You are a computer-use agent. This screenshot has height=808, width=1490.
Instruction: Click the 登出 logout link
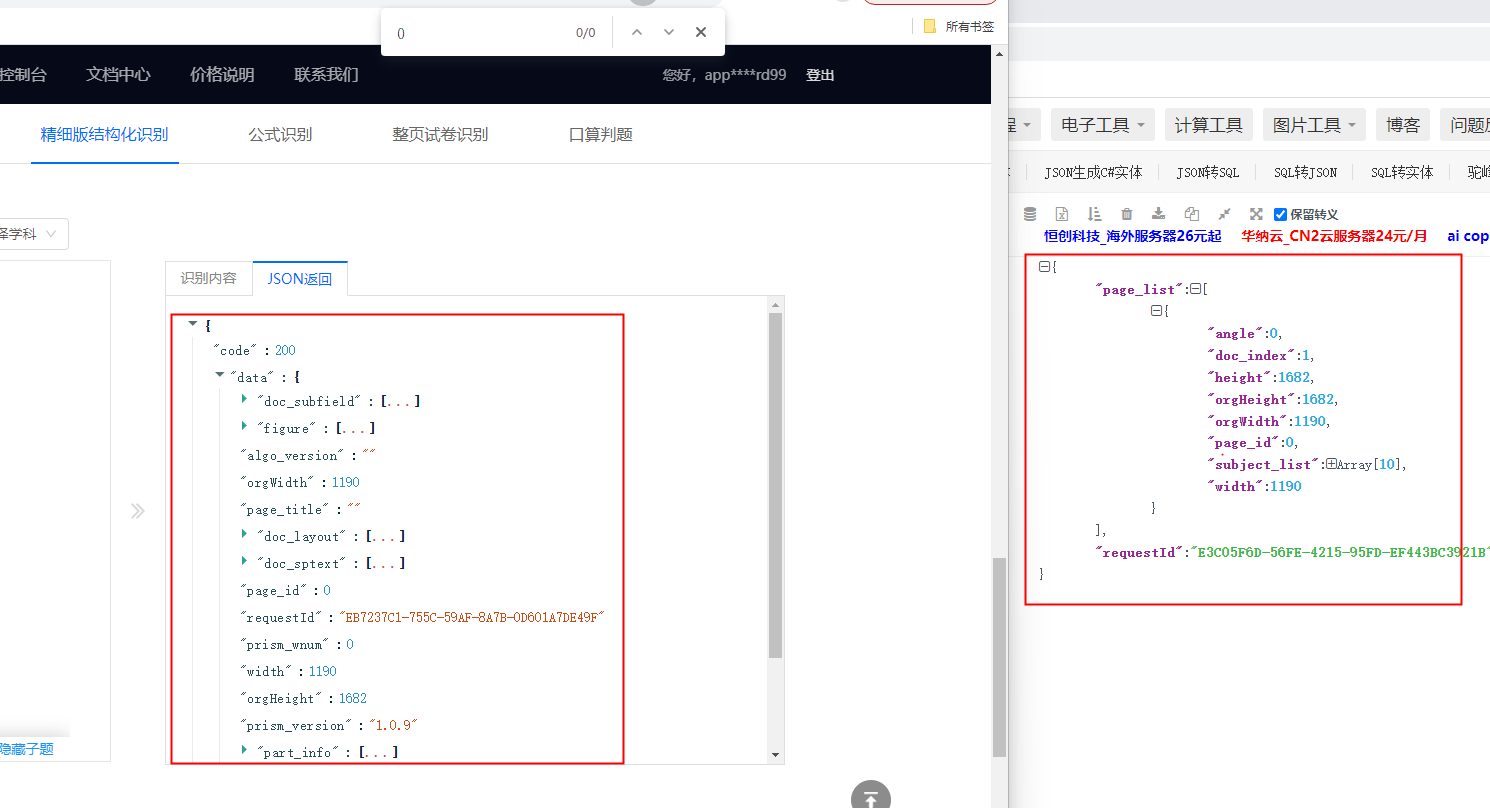pos(820,75)
